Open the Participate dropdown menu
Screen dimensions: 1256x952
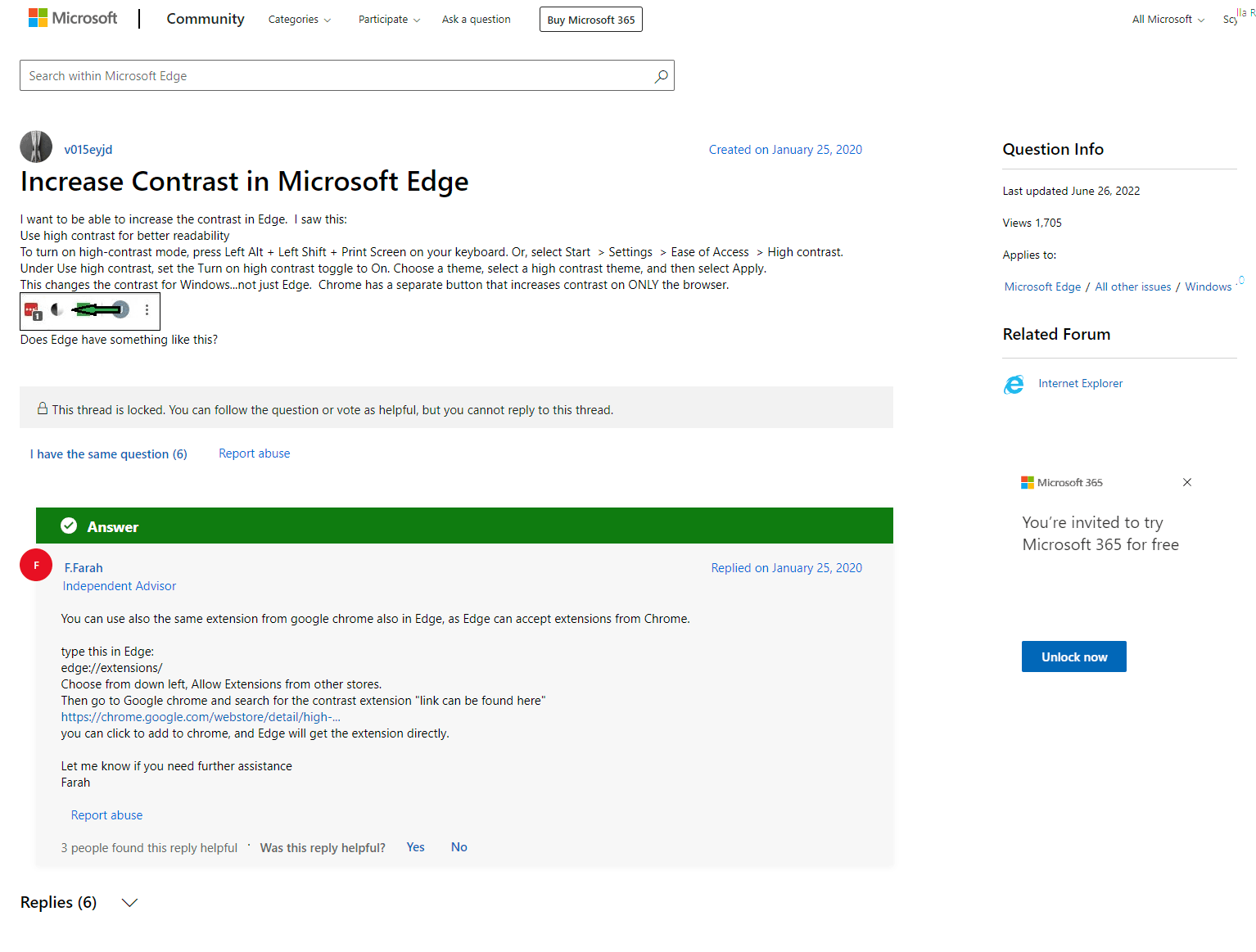coord(389,20)
